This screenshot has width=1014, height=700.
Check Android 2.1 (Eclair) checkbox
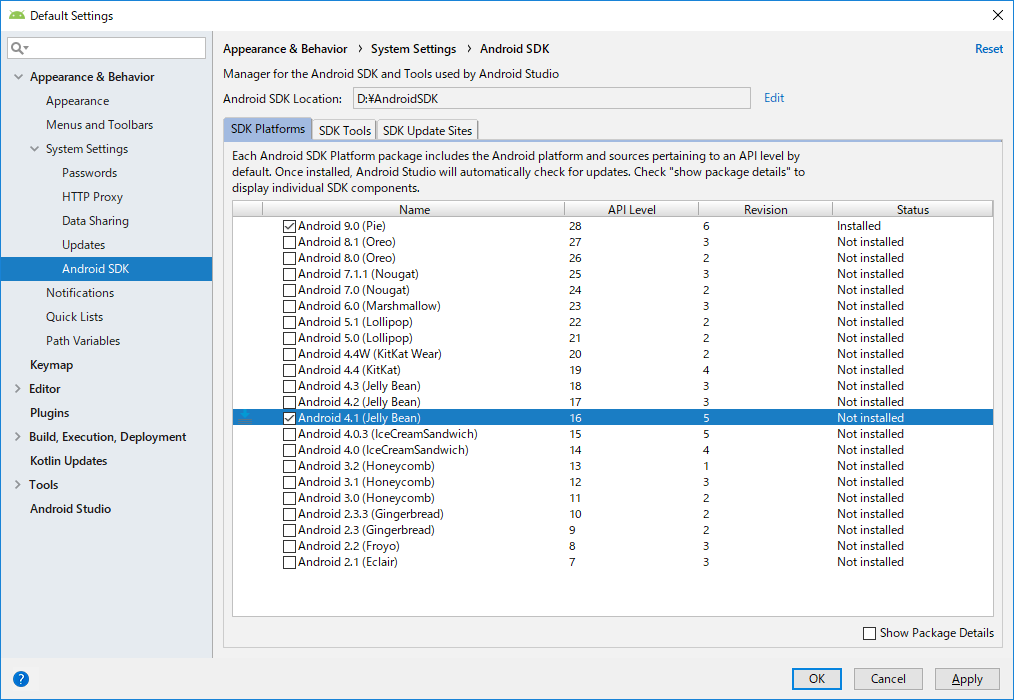(x=289, y=562)
